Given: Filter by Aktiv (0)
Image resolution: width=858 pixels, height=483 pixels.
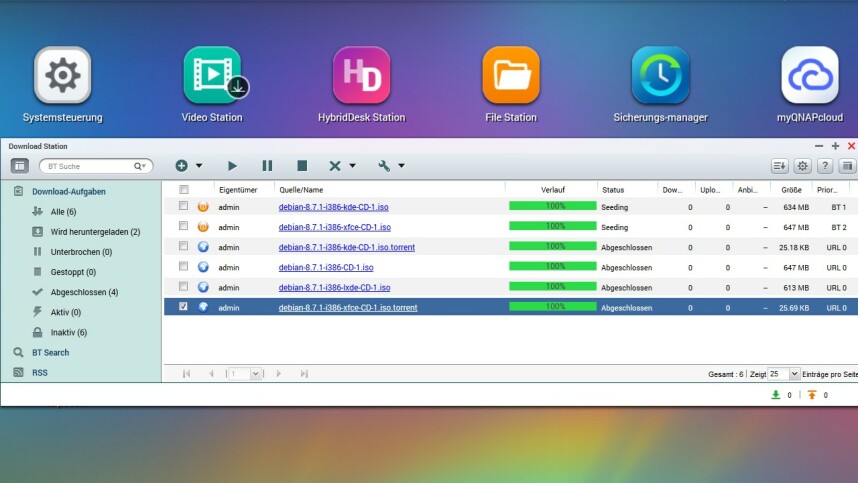Looking at the screenshot, I should [x=66, y=312].
